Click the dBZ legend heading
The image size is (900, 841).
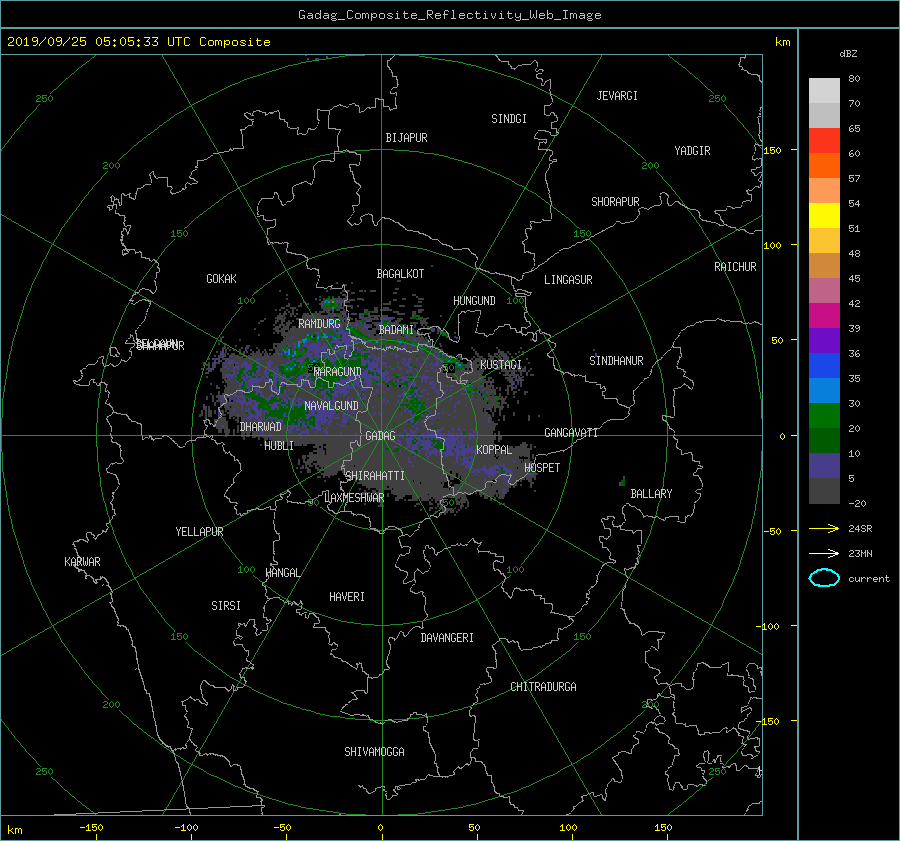click(x=848, y=54)
